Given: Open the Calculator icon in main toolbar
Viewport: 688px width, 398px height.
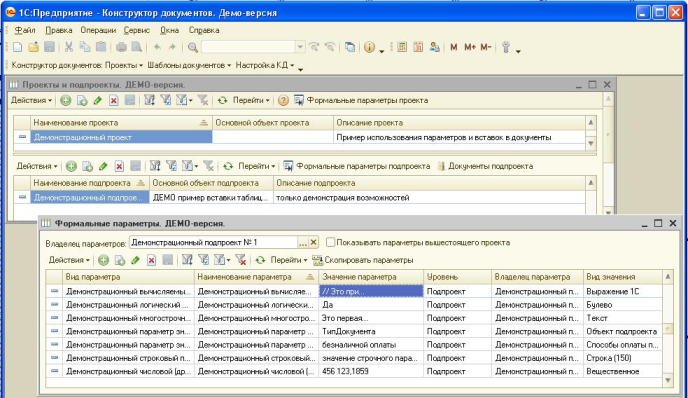Looking at the screenshot, I should coord(401,47).
